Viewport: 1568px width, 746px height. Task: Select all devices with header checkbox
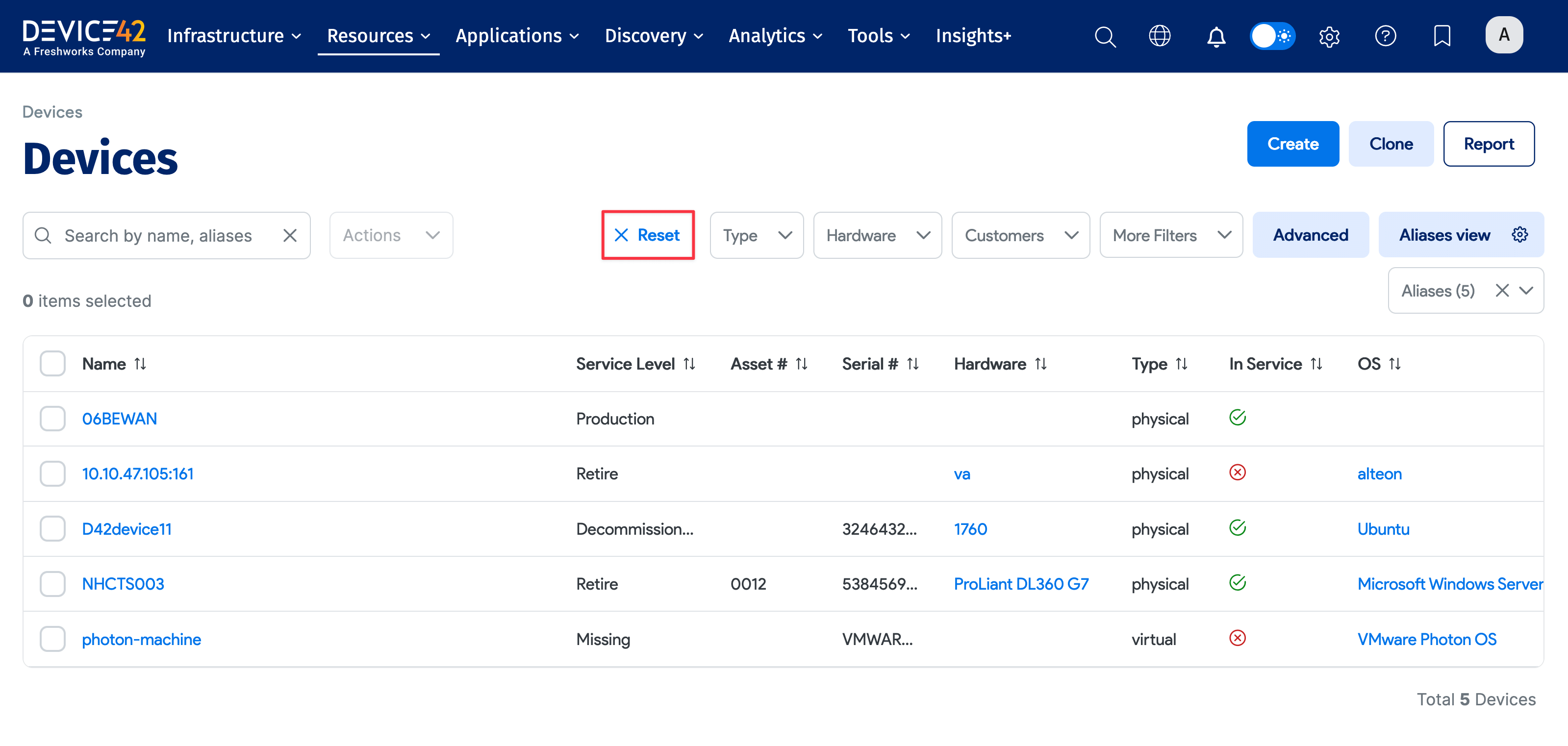pyautogui.click(x=52, y=364)
